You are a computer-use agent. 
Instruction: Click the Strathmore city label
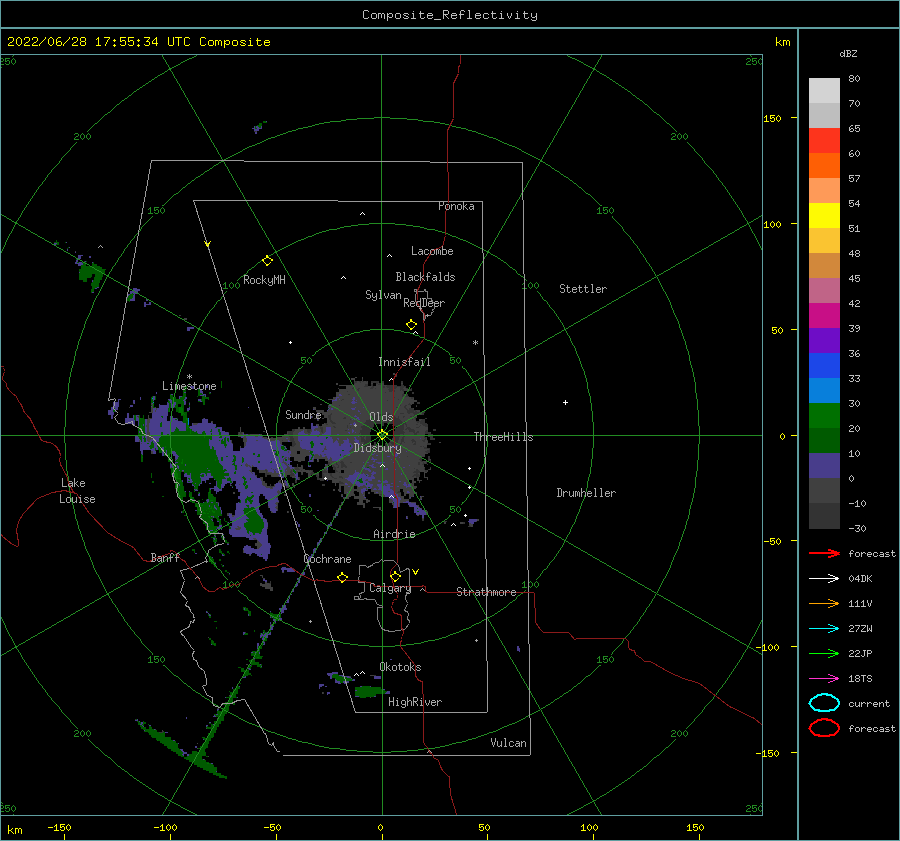click(x=486, y=592)
